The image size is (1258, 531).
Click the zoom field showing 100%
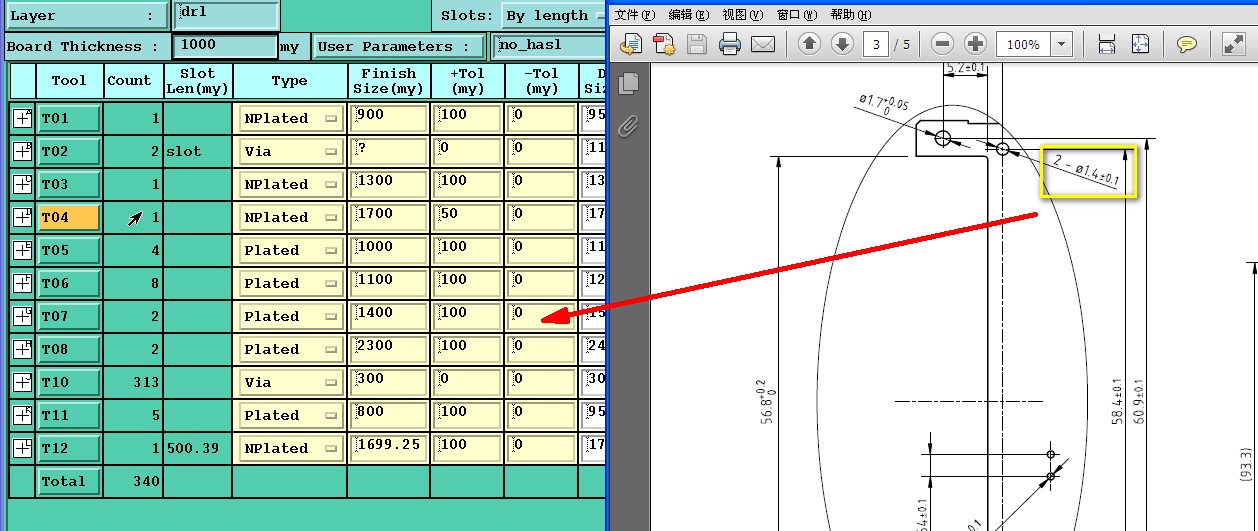tap(1023, 45)
